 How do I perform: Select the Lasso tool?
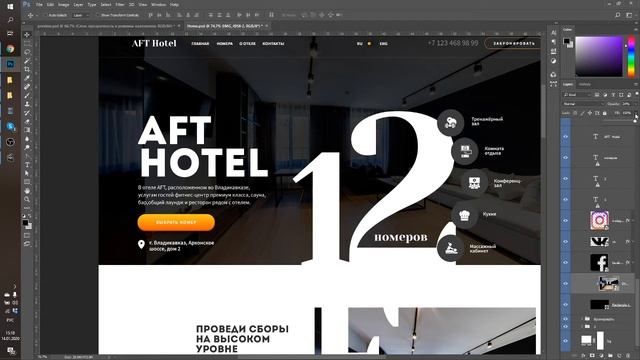click(27, 52)
